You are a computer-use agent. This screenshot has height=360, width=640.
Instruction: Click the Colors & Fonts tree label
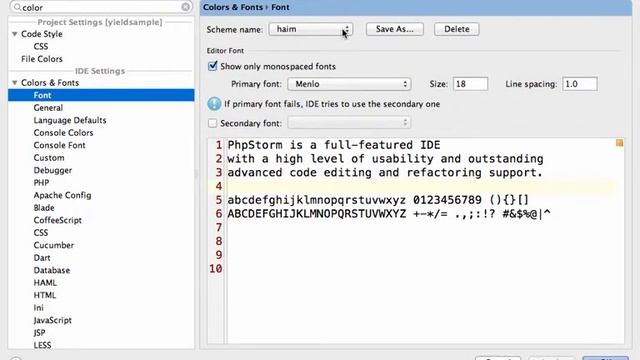click(x=50, y=82)
